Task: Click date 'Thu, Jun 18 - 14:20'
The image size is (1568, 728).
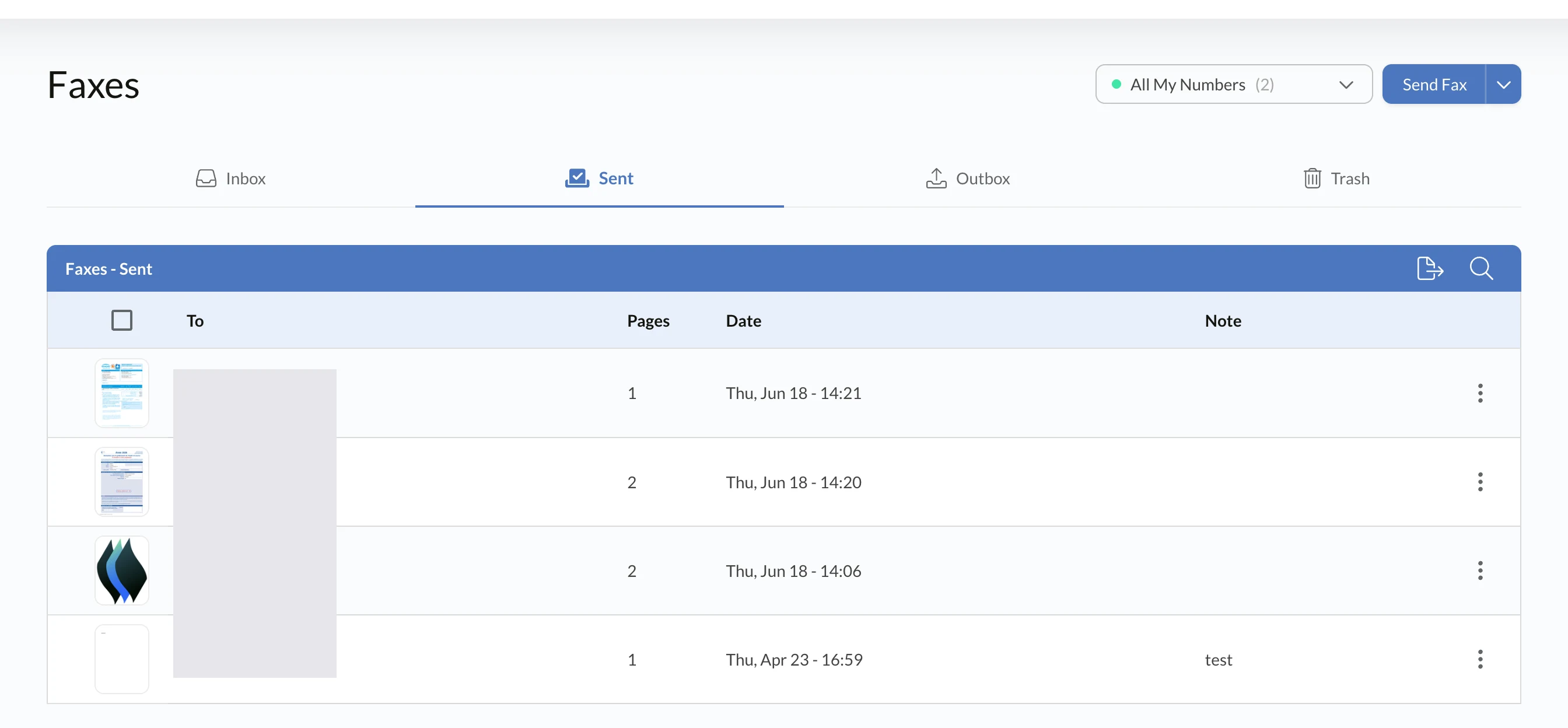Action: pyautogui.click(x=793, y=482)
